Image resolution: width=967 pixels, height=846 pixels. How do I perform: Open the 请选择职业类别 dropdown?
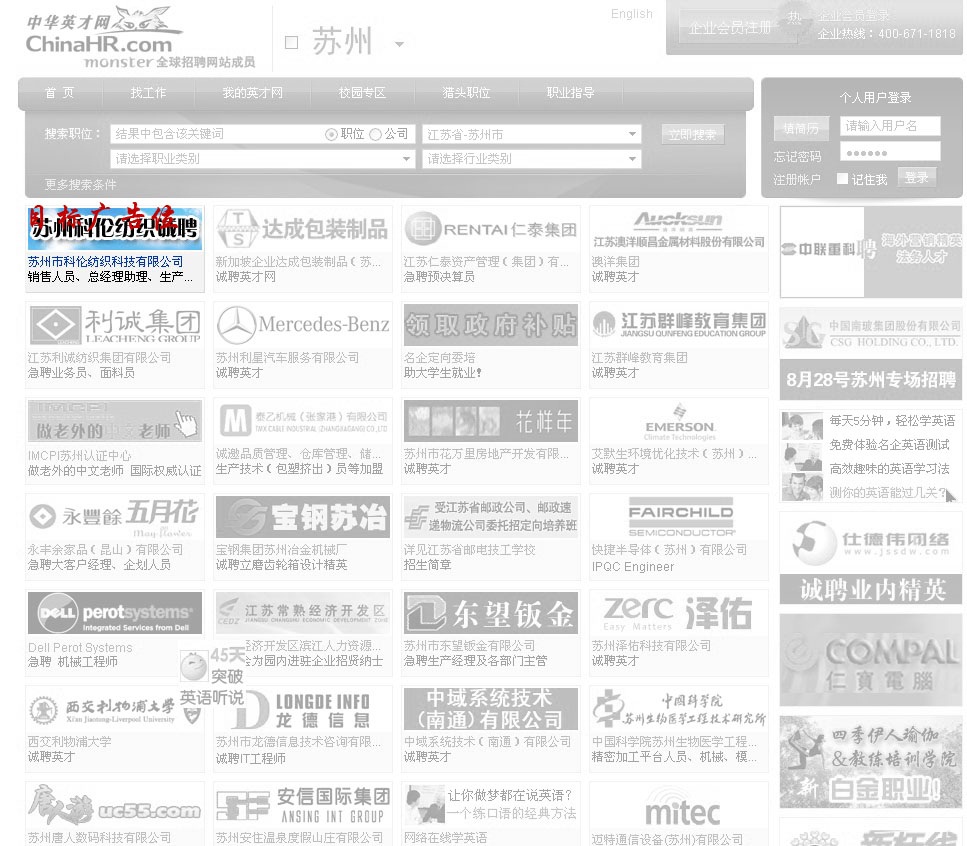click(x=262, y=159)
